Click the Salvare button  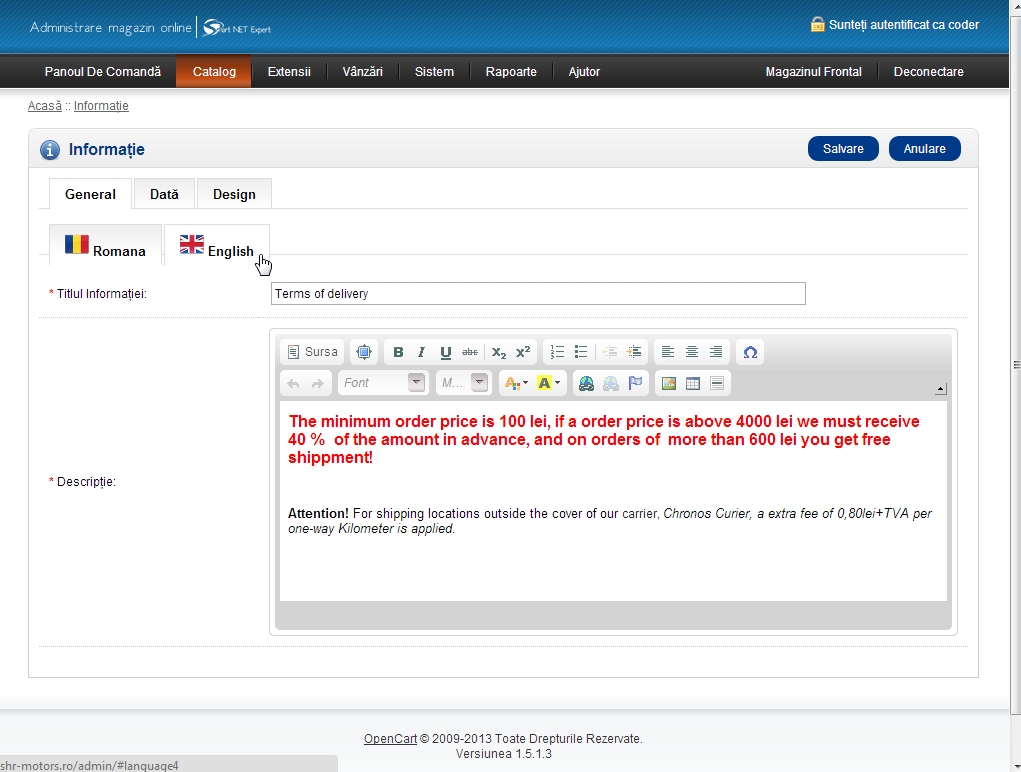pyautogui.click(x=843, y=149)
